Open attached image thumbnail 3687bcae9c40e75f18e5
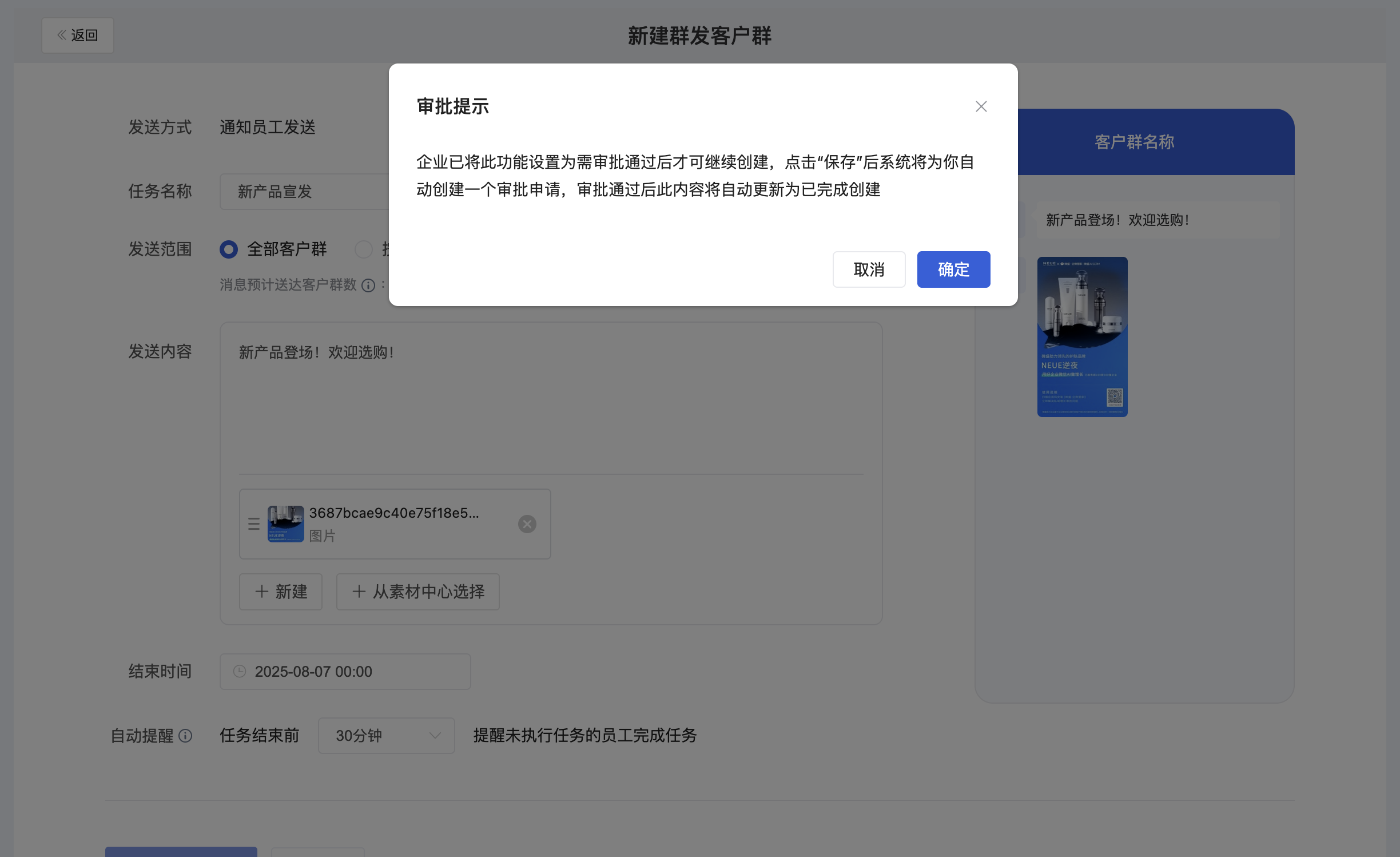 pyautogui.click(x=286, y=524)
